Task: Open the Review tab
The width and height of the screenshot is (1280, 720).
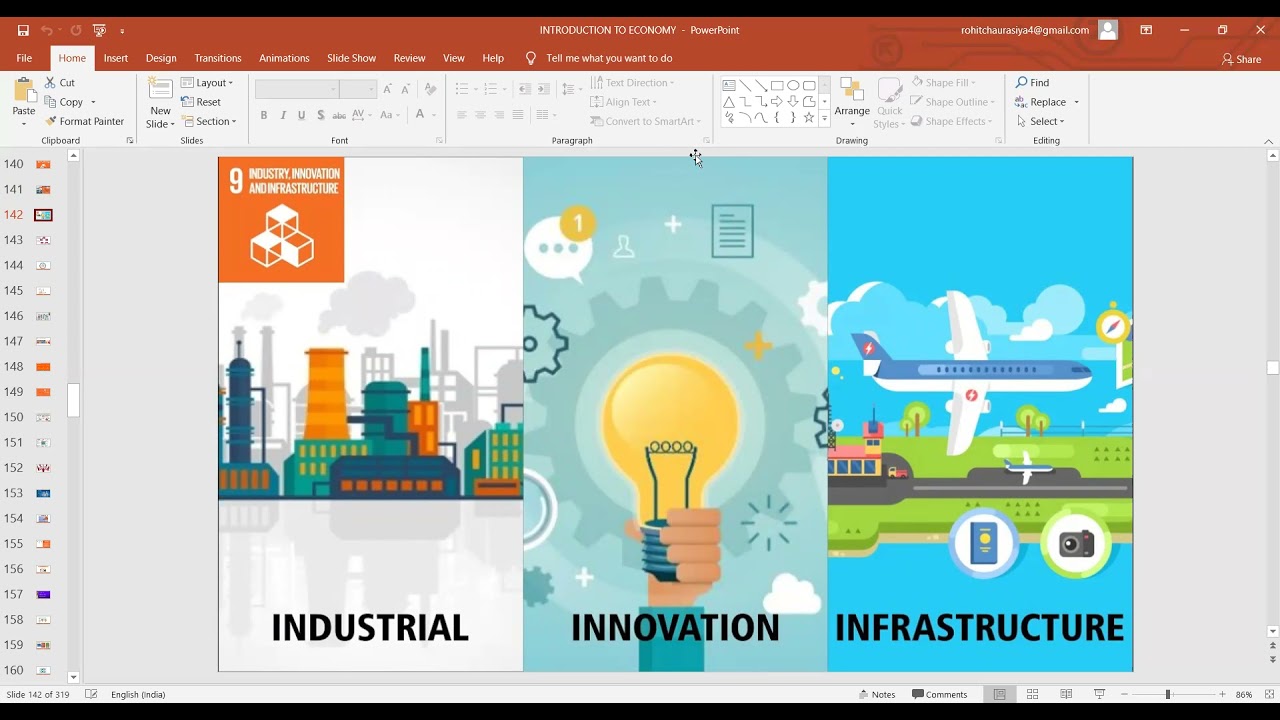Action: coord(409,58)
